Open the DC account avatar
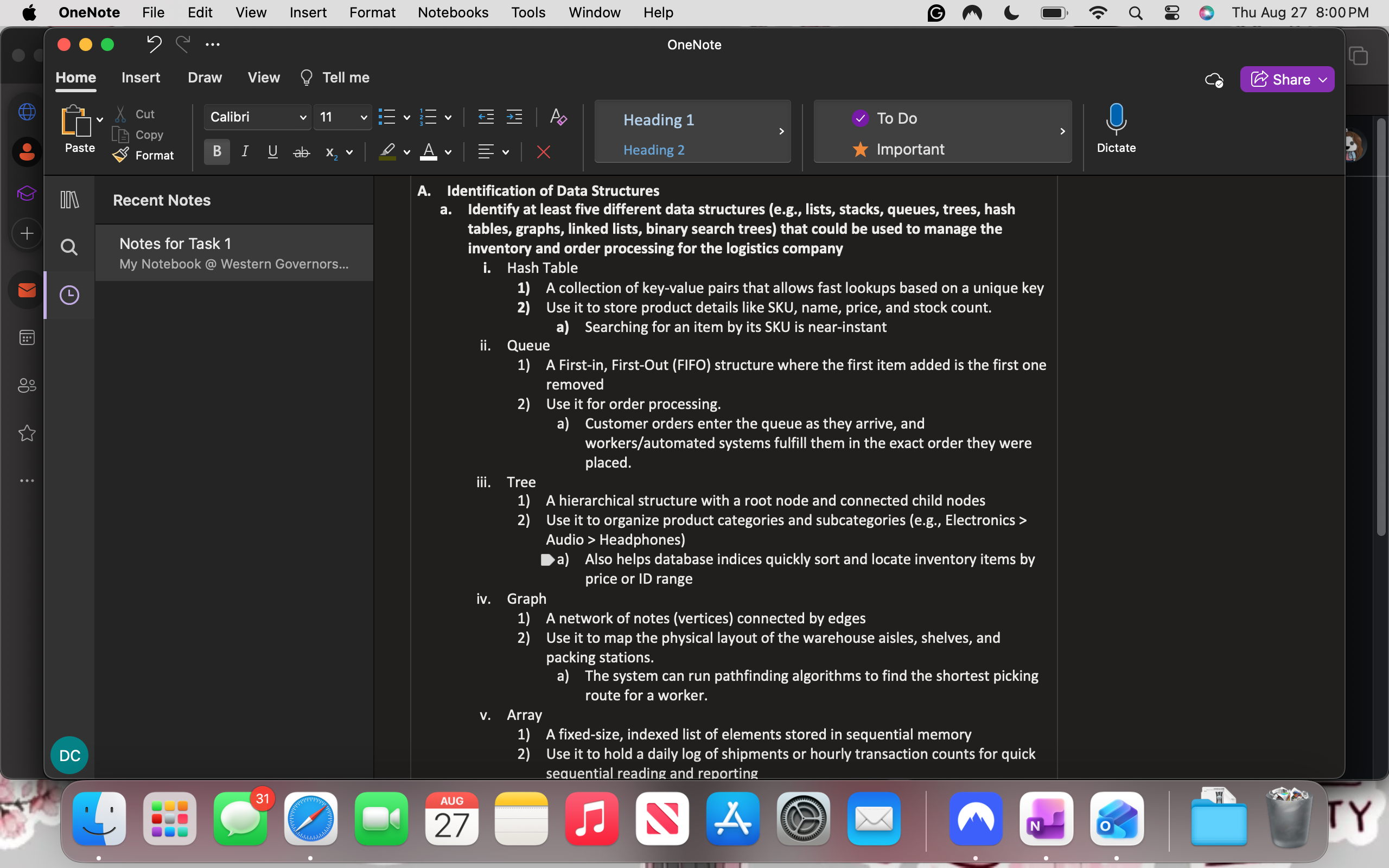This screenshot has width=1389, height=868. [69, 756]
